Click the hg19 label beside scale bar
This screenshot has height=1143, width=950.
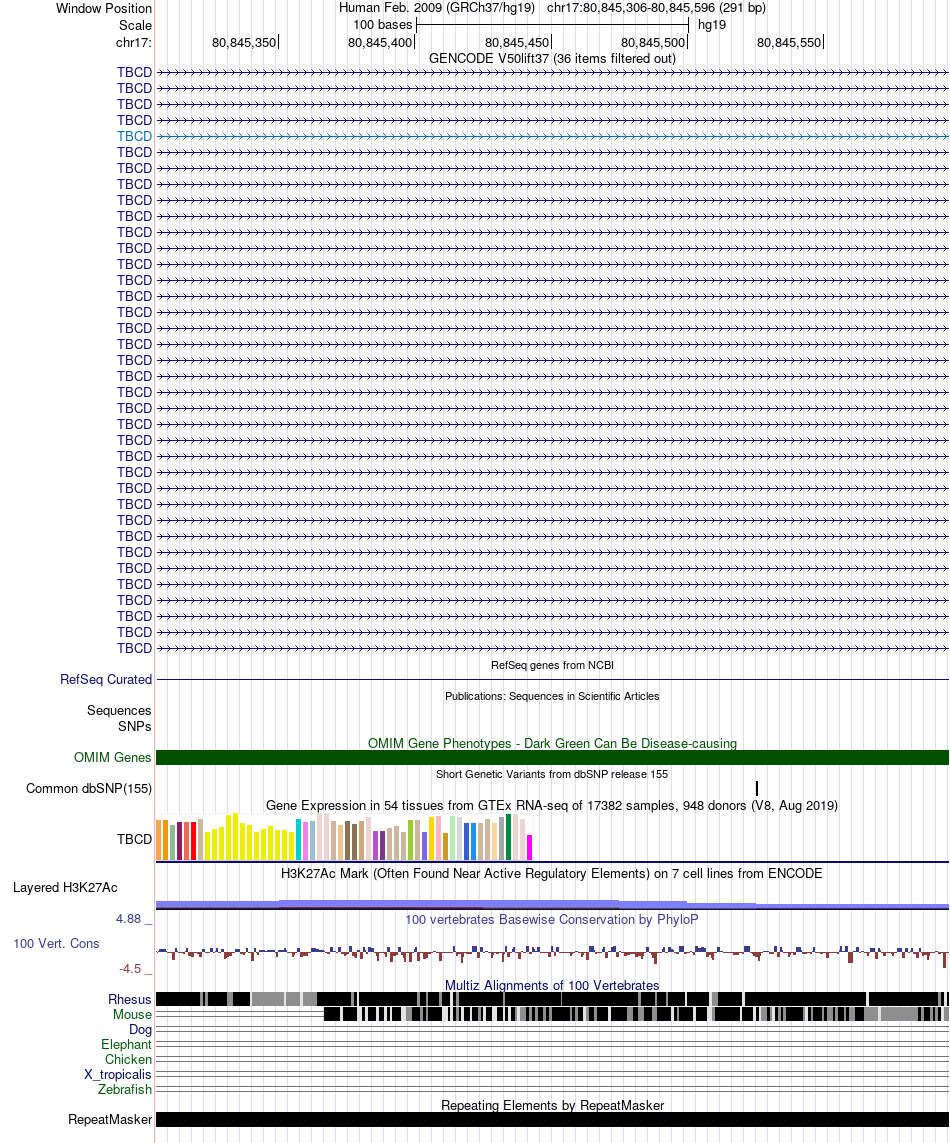[712, 25]
